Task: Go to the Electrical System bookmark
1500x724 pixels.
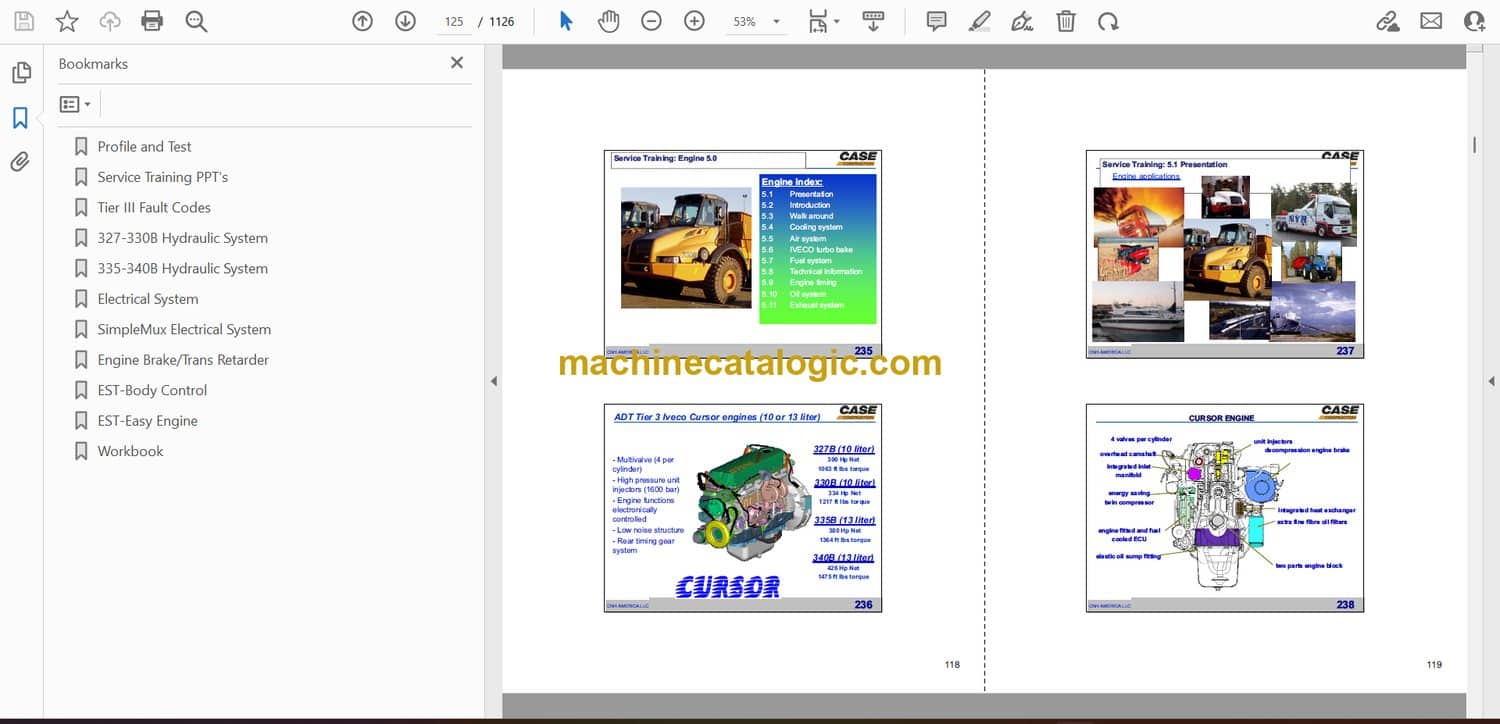Action: (x=148, y=299)
